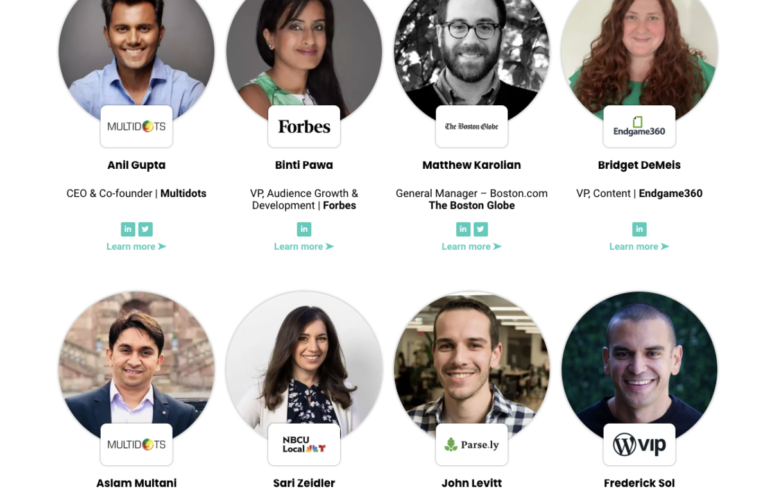This screenshot has height=500, width=770.
Task: Click Binti Pawa's LinkedIn icon
Action: 304,229
